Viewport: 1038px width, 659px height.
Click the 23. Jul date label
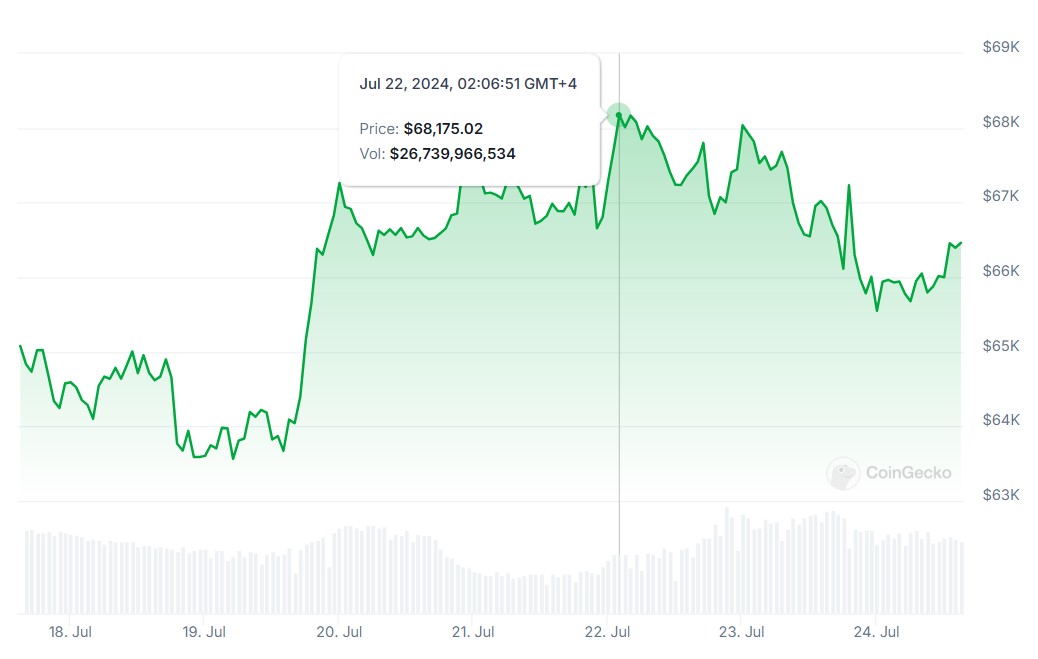(x=741, y=632)
